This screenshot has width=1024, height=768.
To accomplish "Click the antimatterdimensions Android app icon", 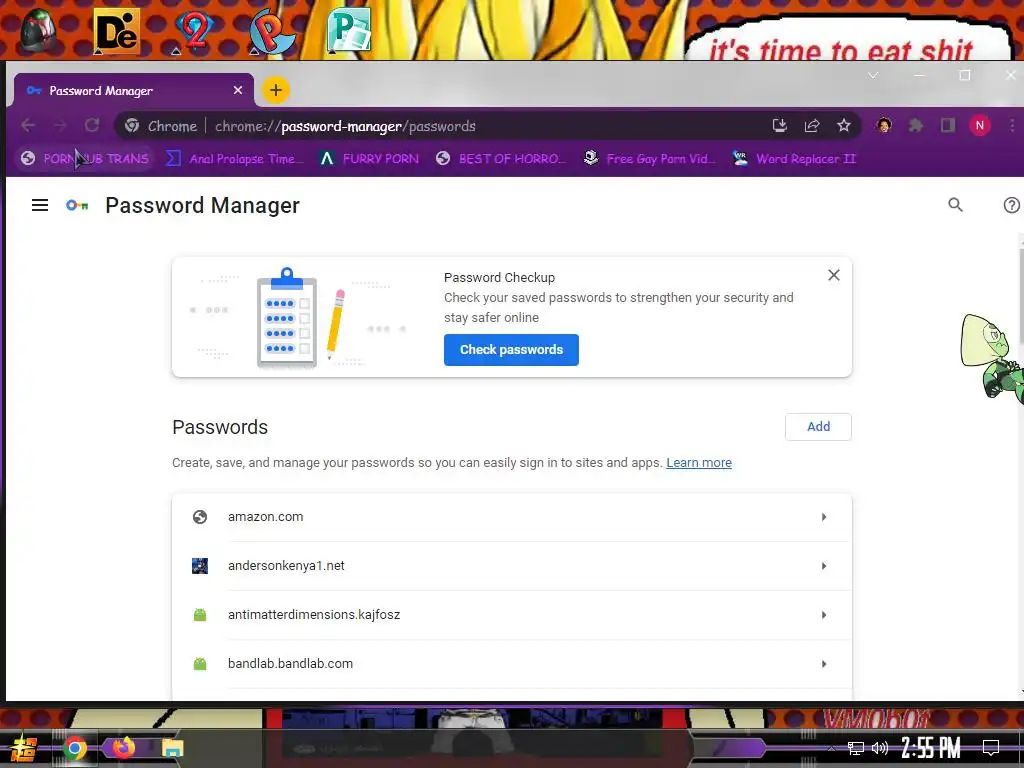I will (200, 615).
